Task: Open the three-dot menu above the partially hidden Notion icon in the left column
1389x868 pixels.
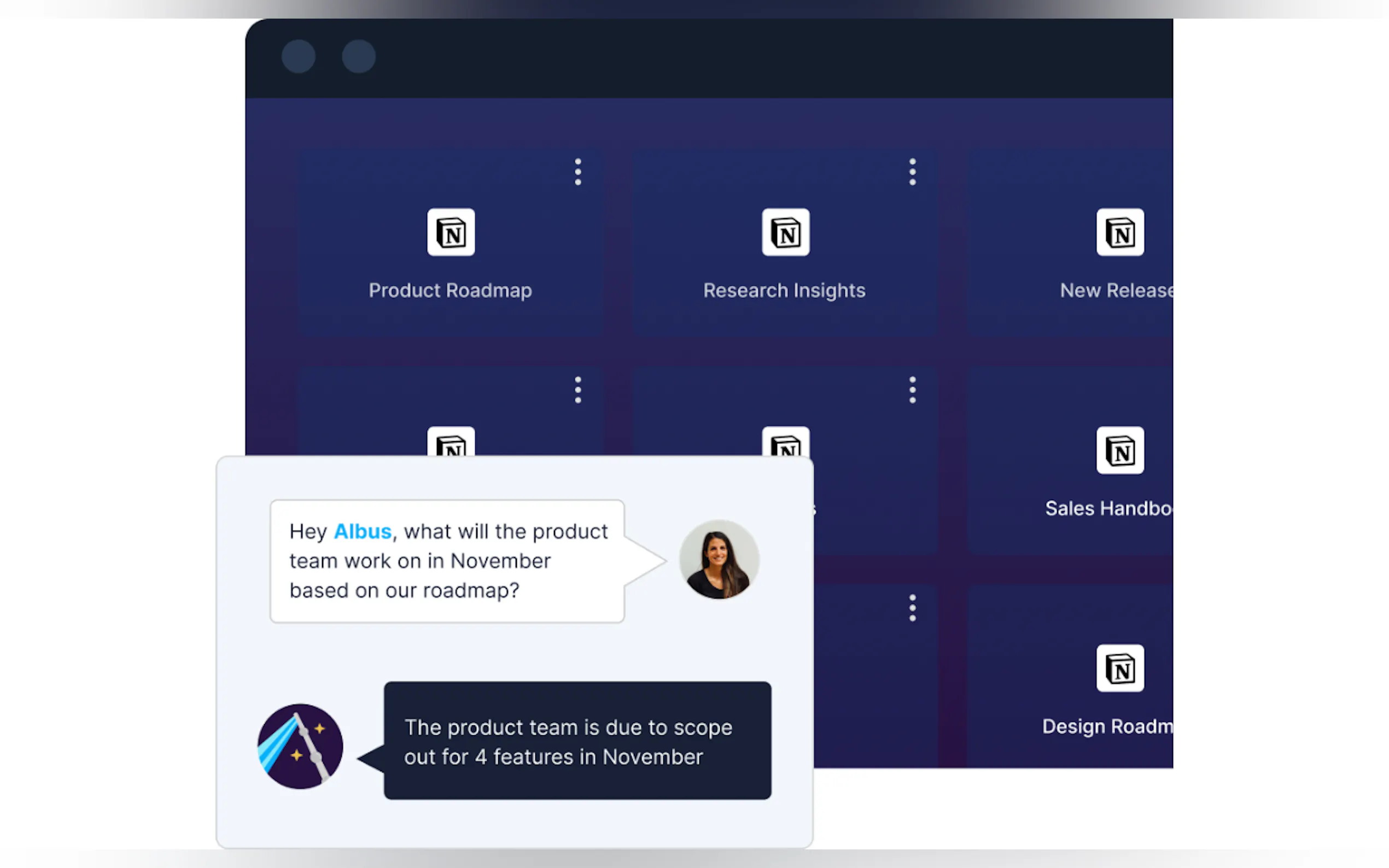Action: coord(577,390)
